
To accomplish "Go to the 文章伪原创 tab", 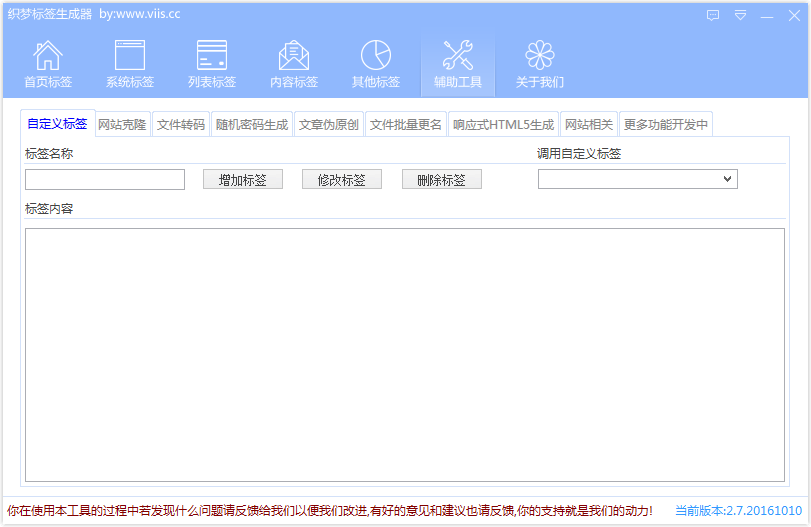I will coord(329,125).
